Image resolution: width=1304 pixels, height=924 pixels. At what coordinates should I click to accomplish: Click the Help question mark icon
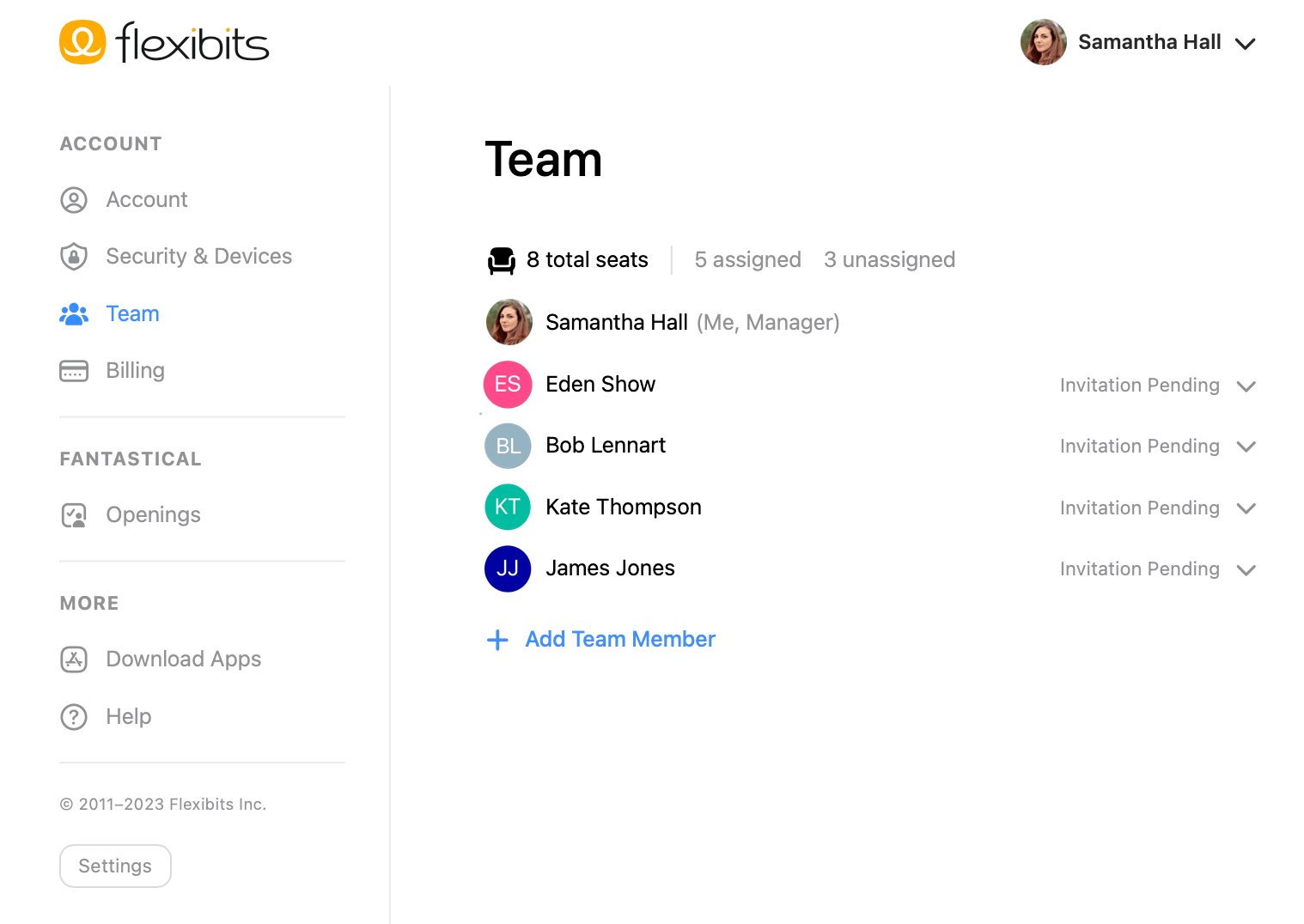[74, 717]
